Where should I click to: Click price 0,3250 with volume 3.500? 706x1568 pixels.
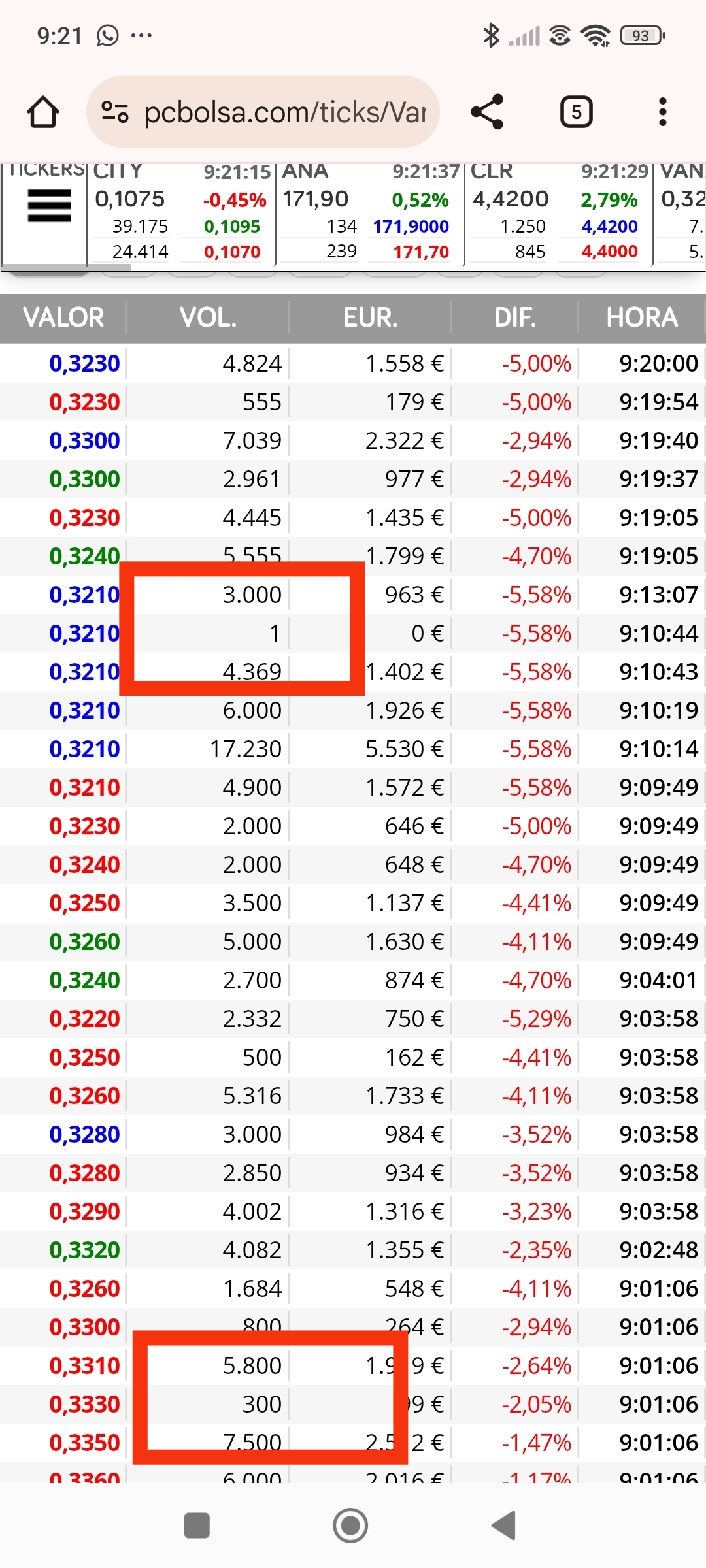pyautogui.click(x=84, y=903)
